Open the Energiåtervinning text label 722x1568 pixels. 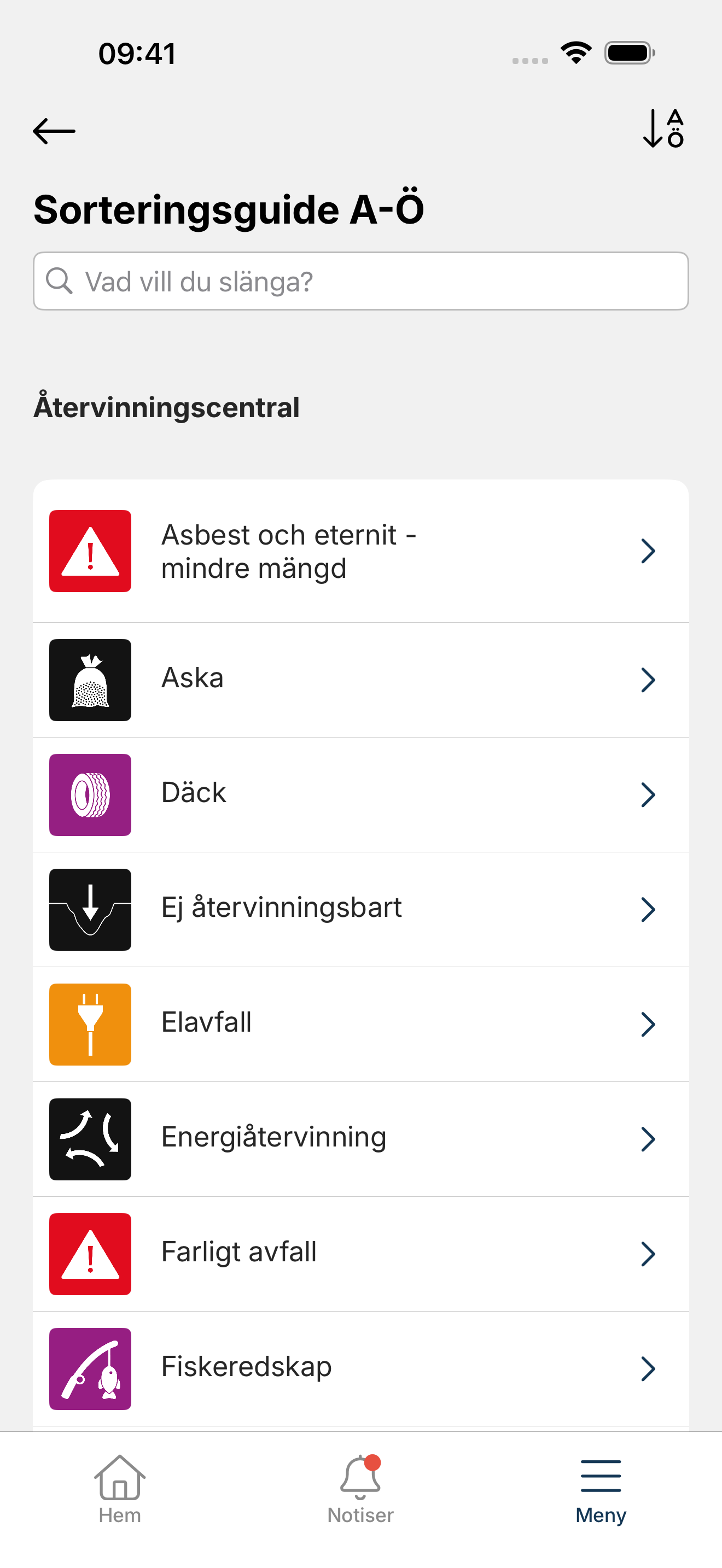click(274, 1137)
